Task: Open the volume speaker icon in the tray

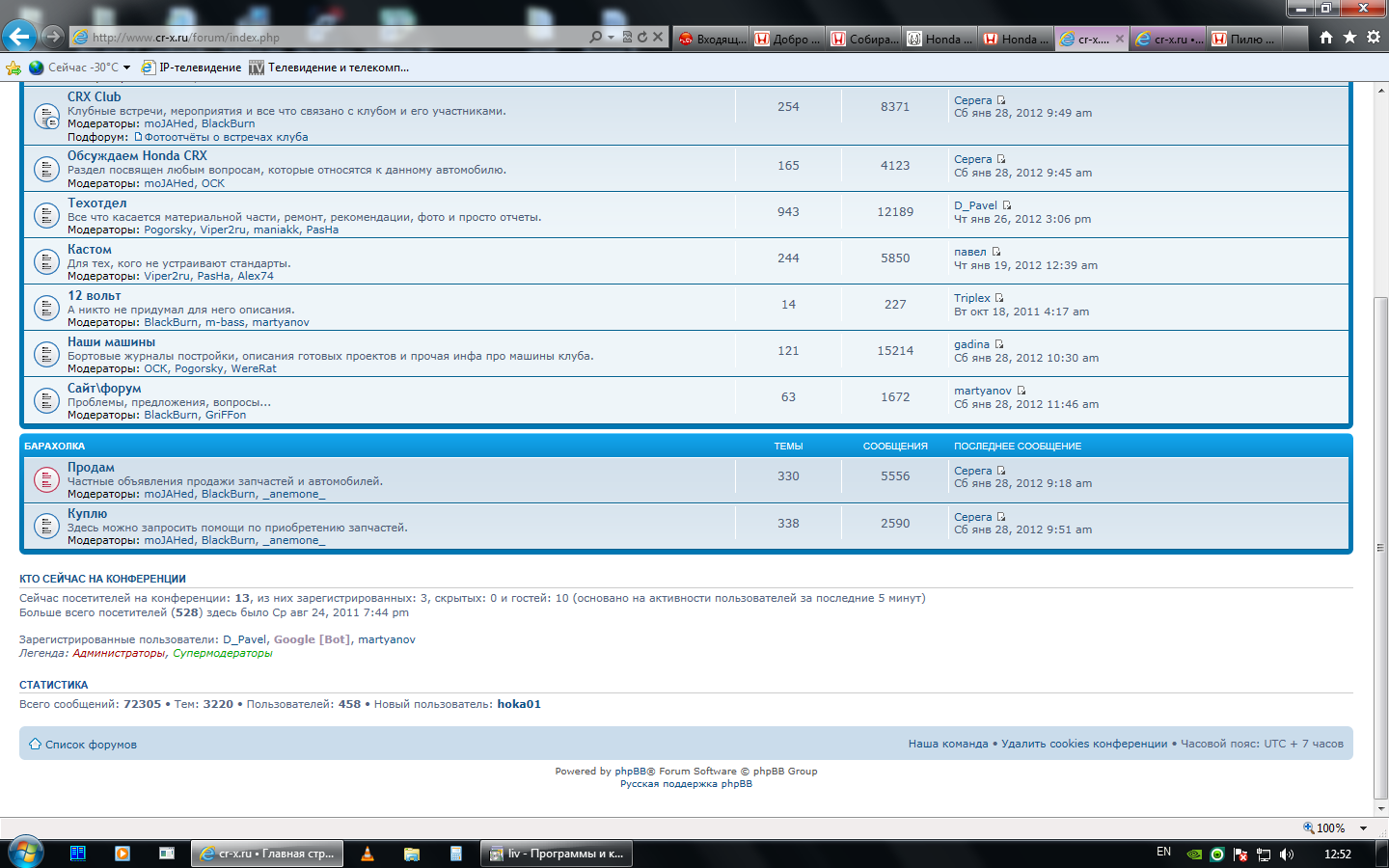Action: click(1287, 853)
